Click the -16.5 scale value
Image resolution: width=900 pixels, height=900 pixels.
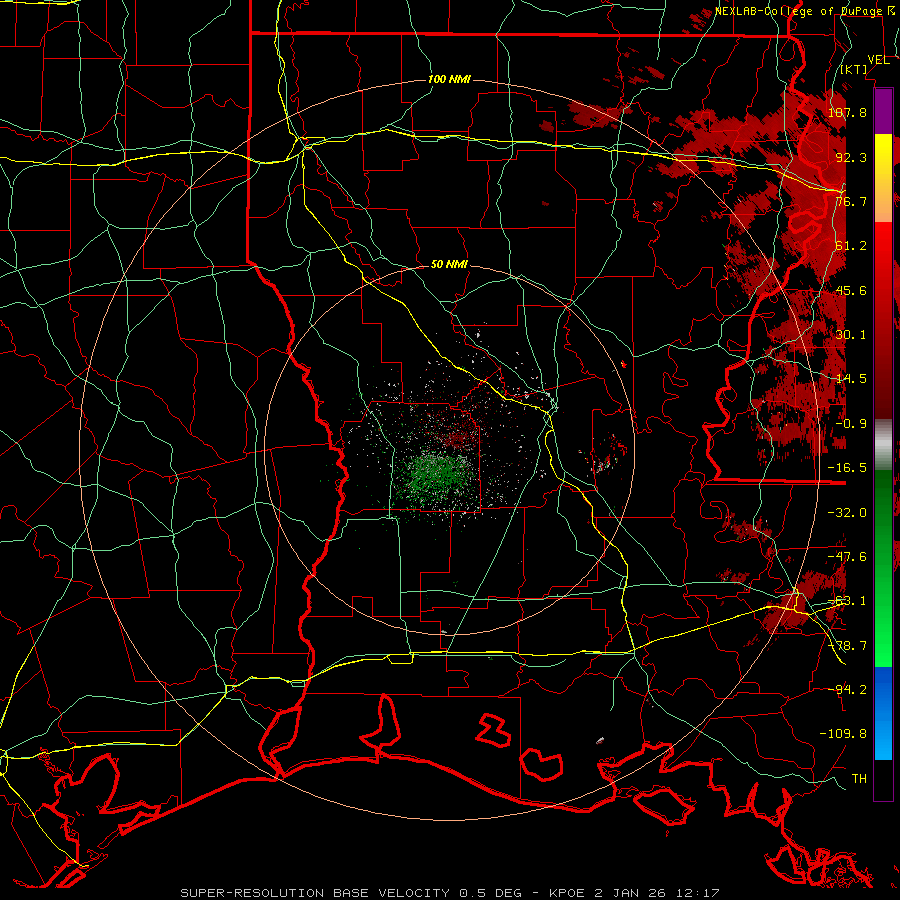click(847, 468)
